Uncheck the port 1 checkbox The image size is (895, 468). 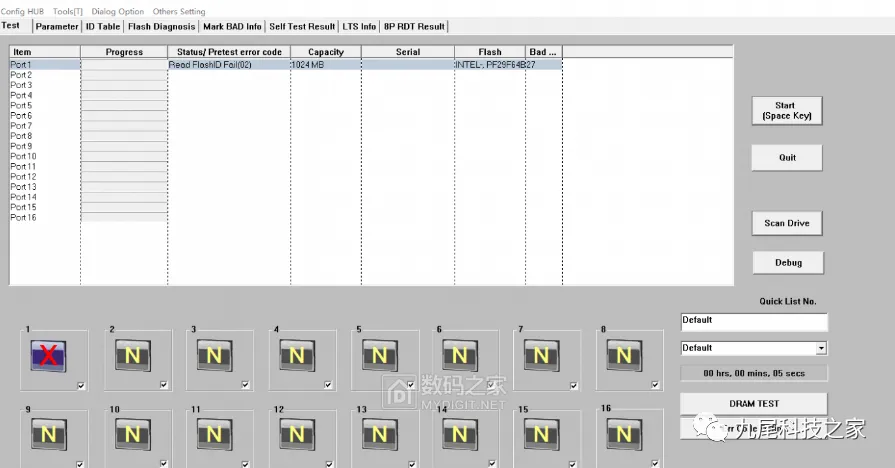point(80,385)
